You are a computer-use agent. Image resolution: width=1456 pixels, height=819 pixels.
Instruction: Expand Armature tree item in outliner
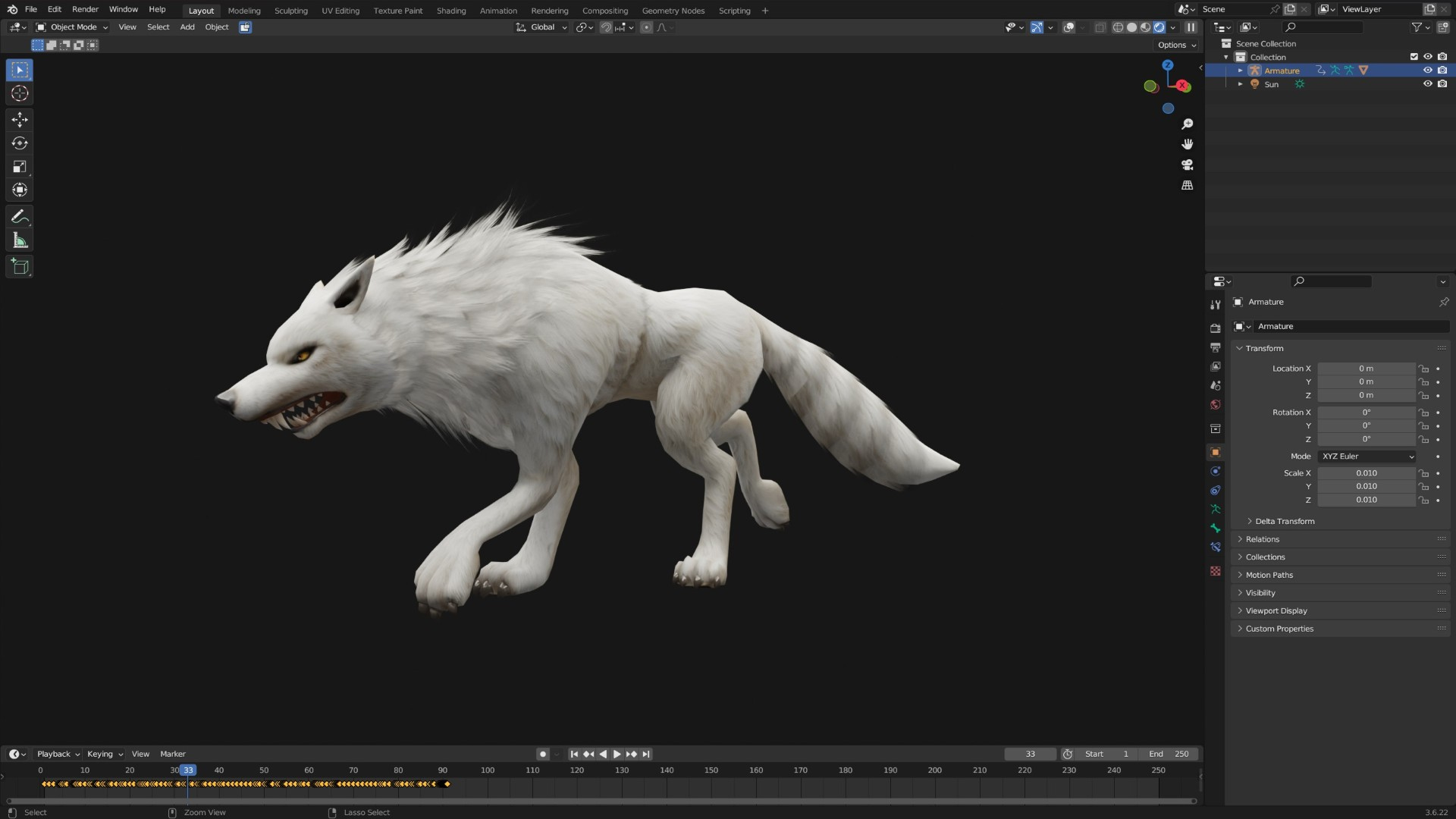1241,71
